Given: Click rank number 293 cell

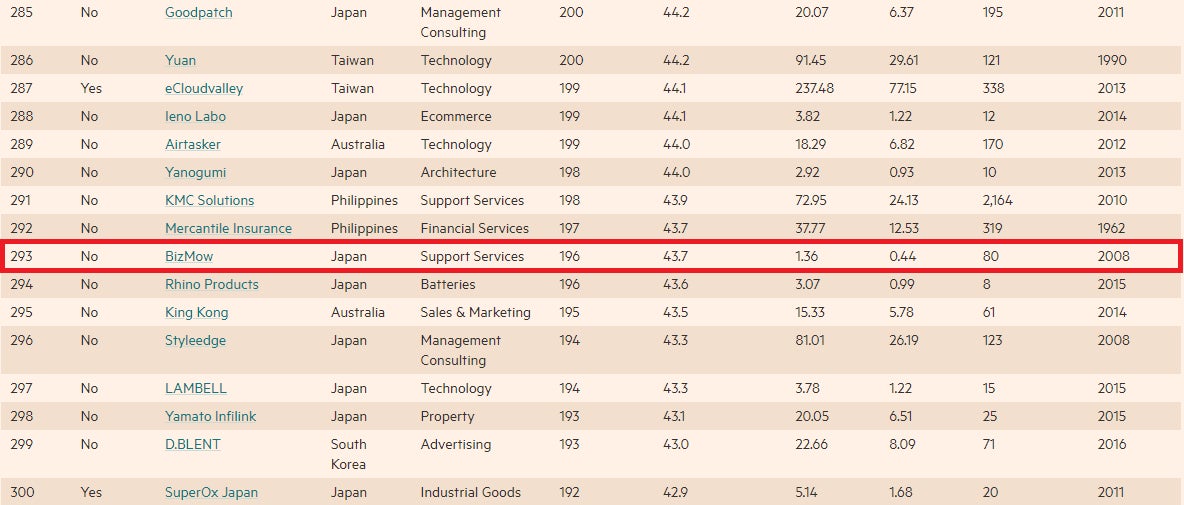Looking at the screenshot, I should (21, 256).
